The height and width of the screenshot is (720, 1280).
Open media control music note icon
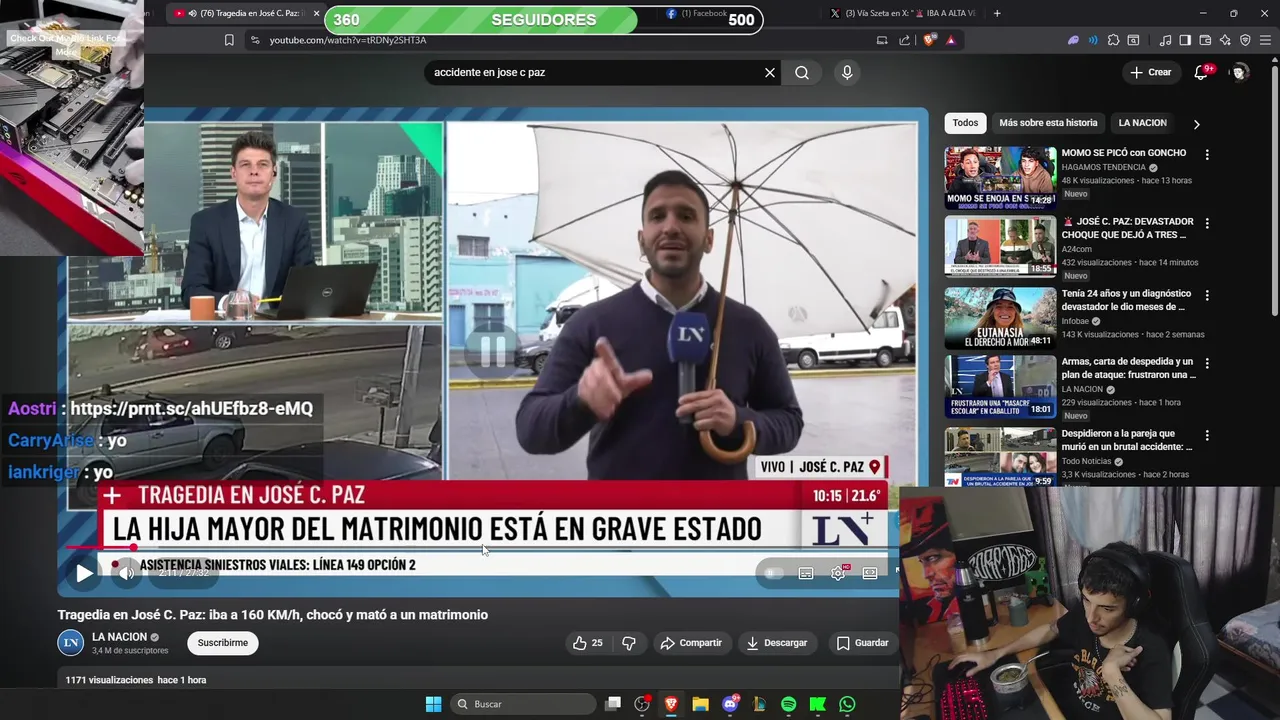tap(1165, 40)
